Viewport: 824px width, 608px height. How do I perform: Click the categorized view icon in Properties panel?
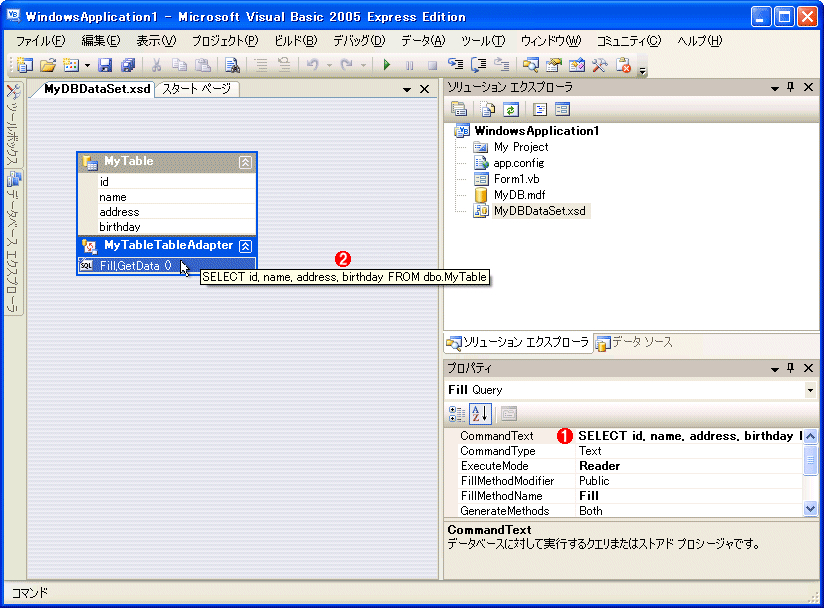click(x=457, y=413)
